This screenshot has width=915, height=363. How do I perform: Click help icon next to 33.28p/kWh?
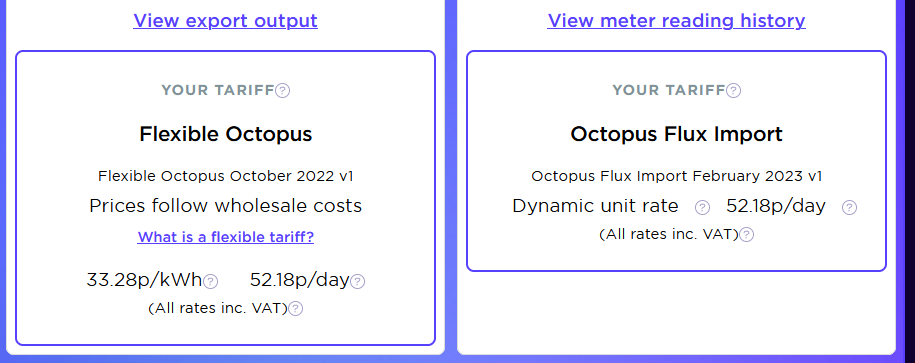click(x=211, y=282)
